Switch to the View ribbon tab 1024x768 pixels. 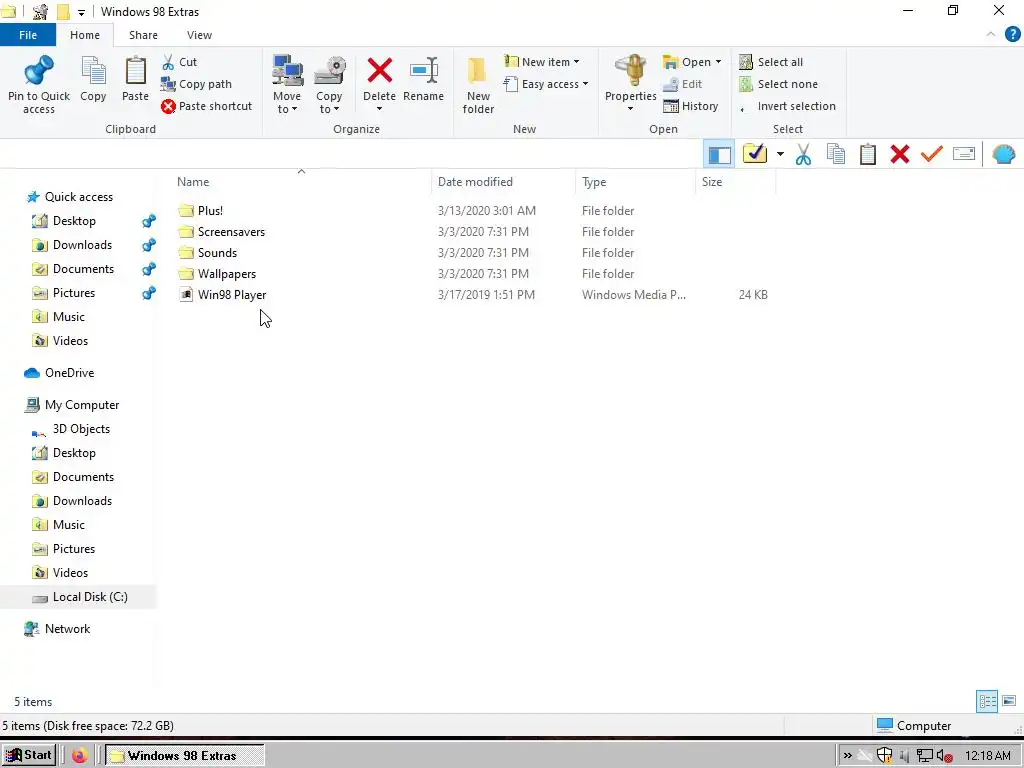199,35
